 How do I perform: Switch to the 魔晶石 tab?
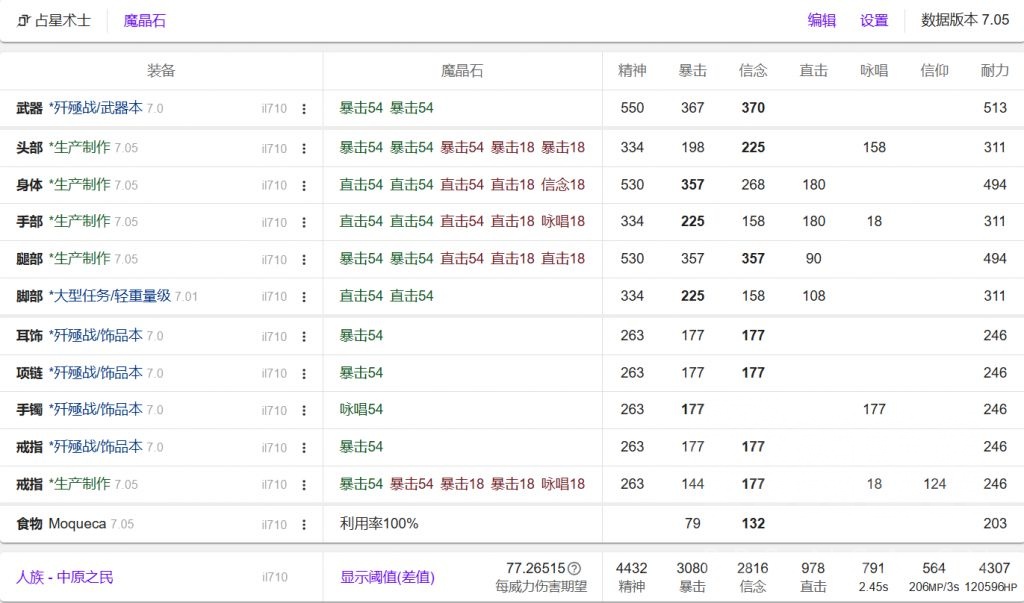(143, 19)
